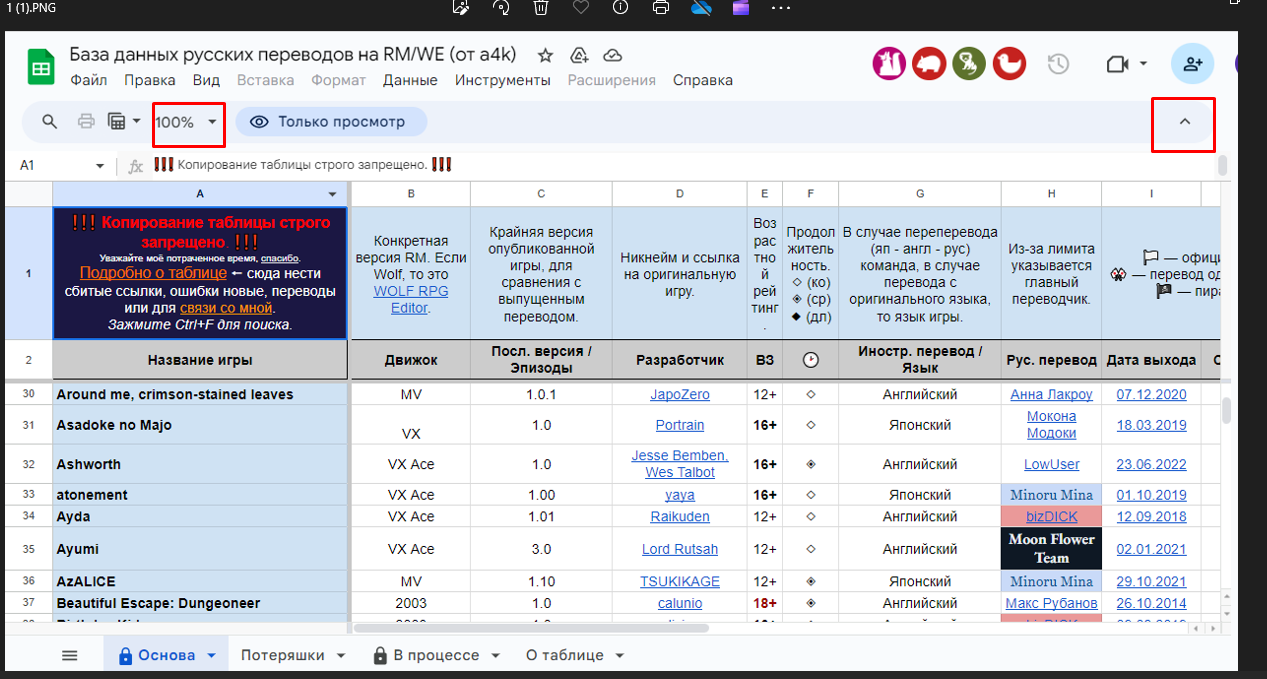Viewport: 1267px width, 679px height.
Task: Open the Данные menu
Action: (410, 80)
